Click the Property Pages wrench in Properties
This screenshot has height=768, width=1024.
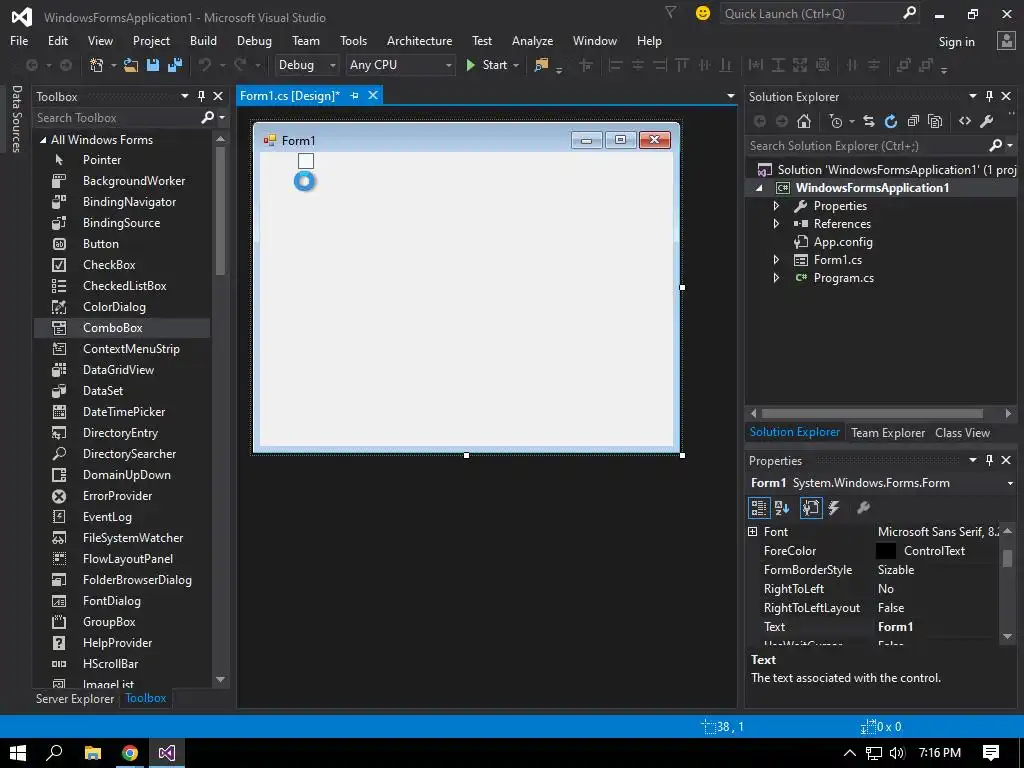click(x=863, y=507)
